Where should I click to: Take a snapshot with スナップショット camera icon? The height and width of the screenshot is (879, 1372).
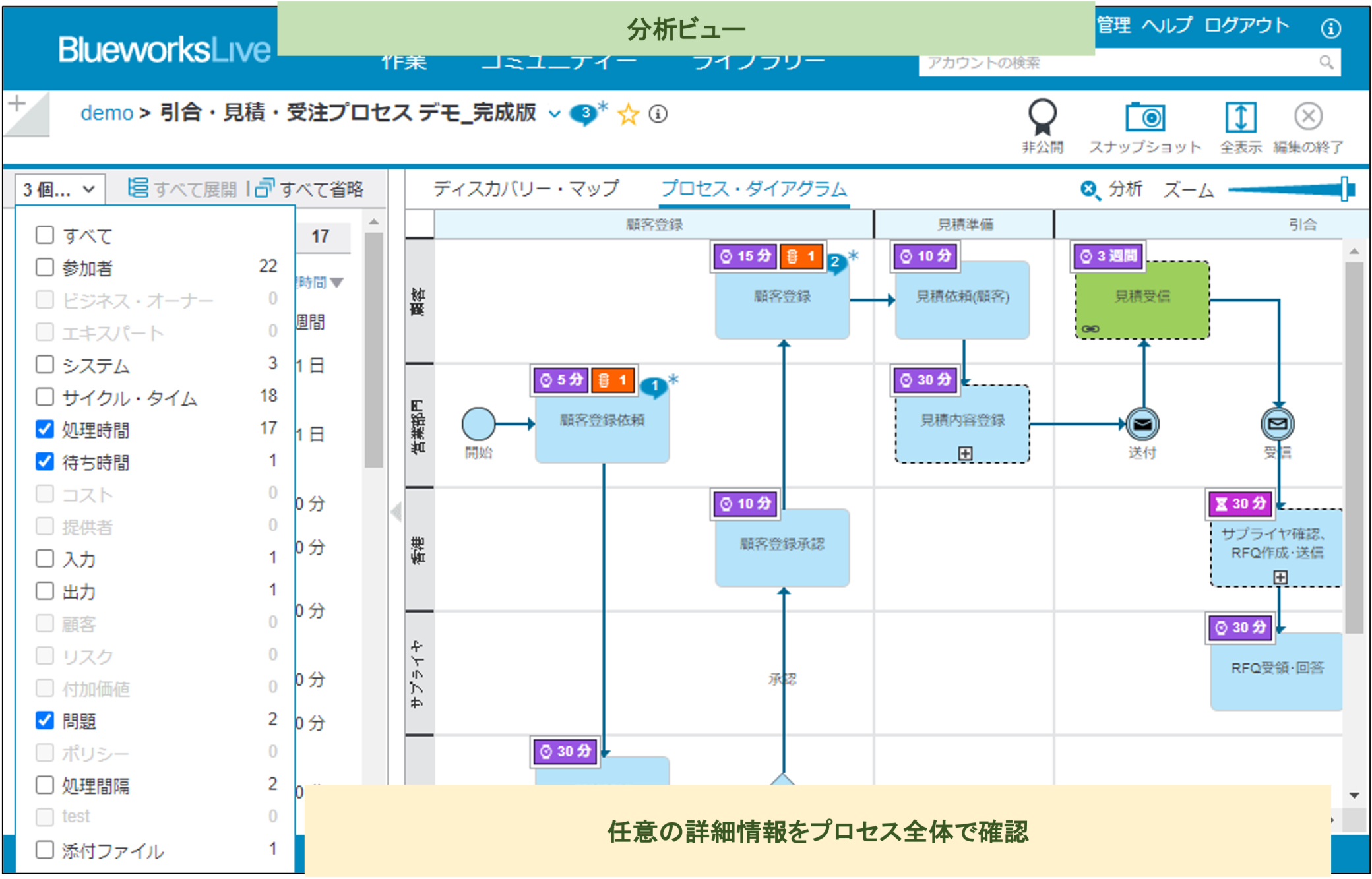coord(1144,117)
